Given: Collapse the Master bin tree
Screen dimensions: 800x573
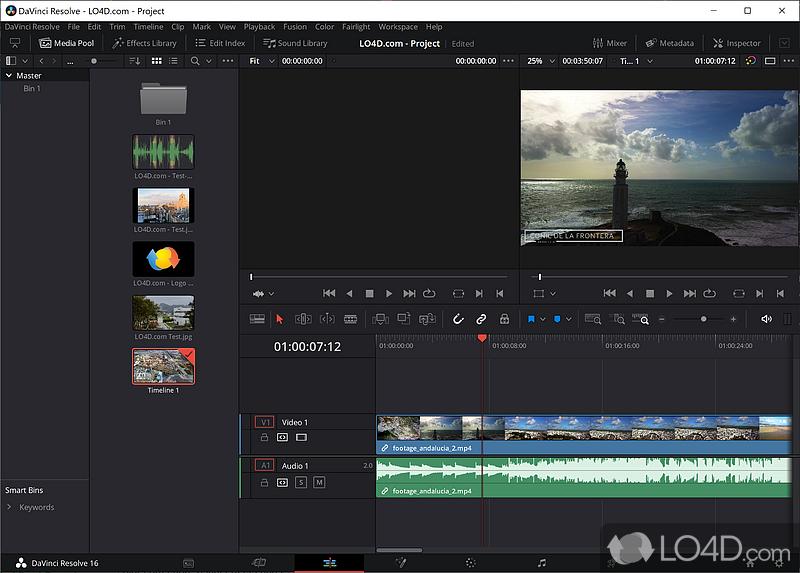Looking at the screenshot, I should tap(9, 76).
